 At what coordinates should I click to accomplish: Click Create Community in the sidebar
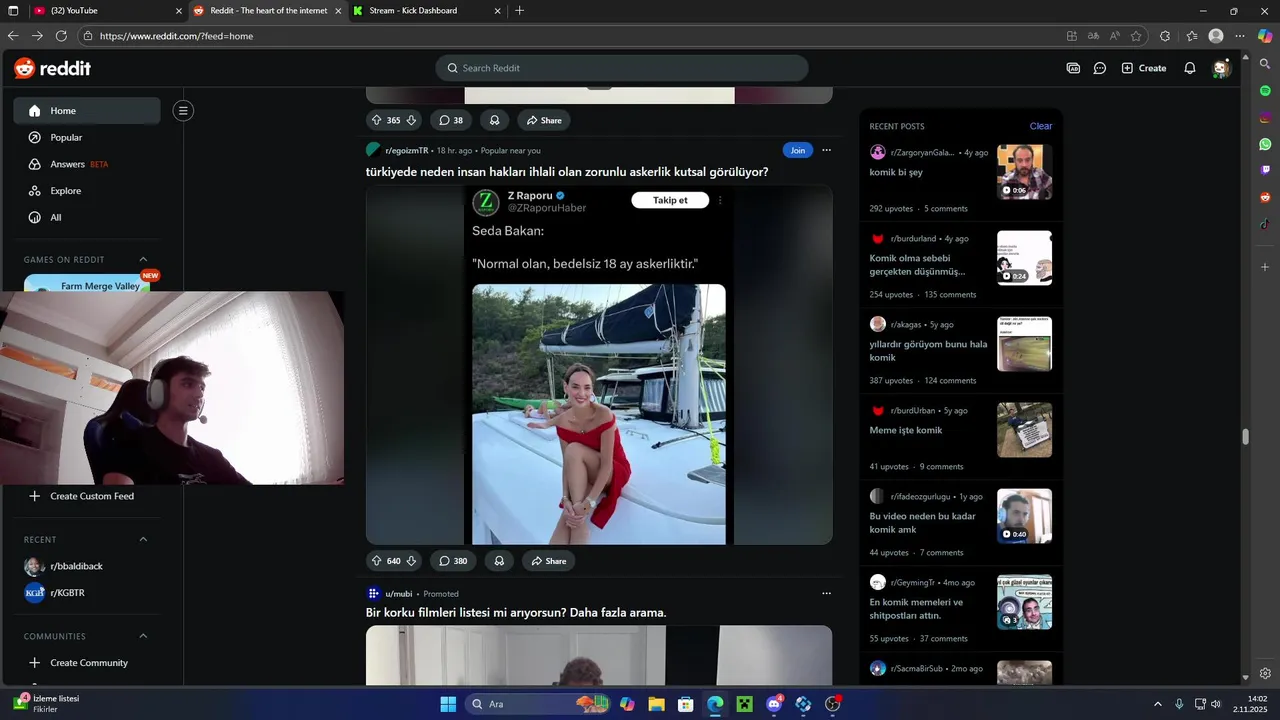[87, 663]
